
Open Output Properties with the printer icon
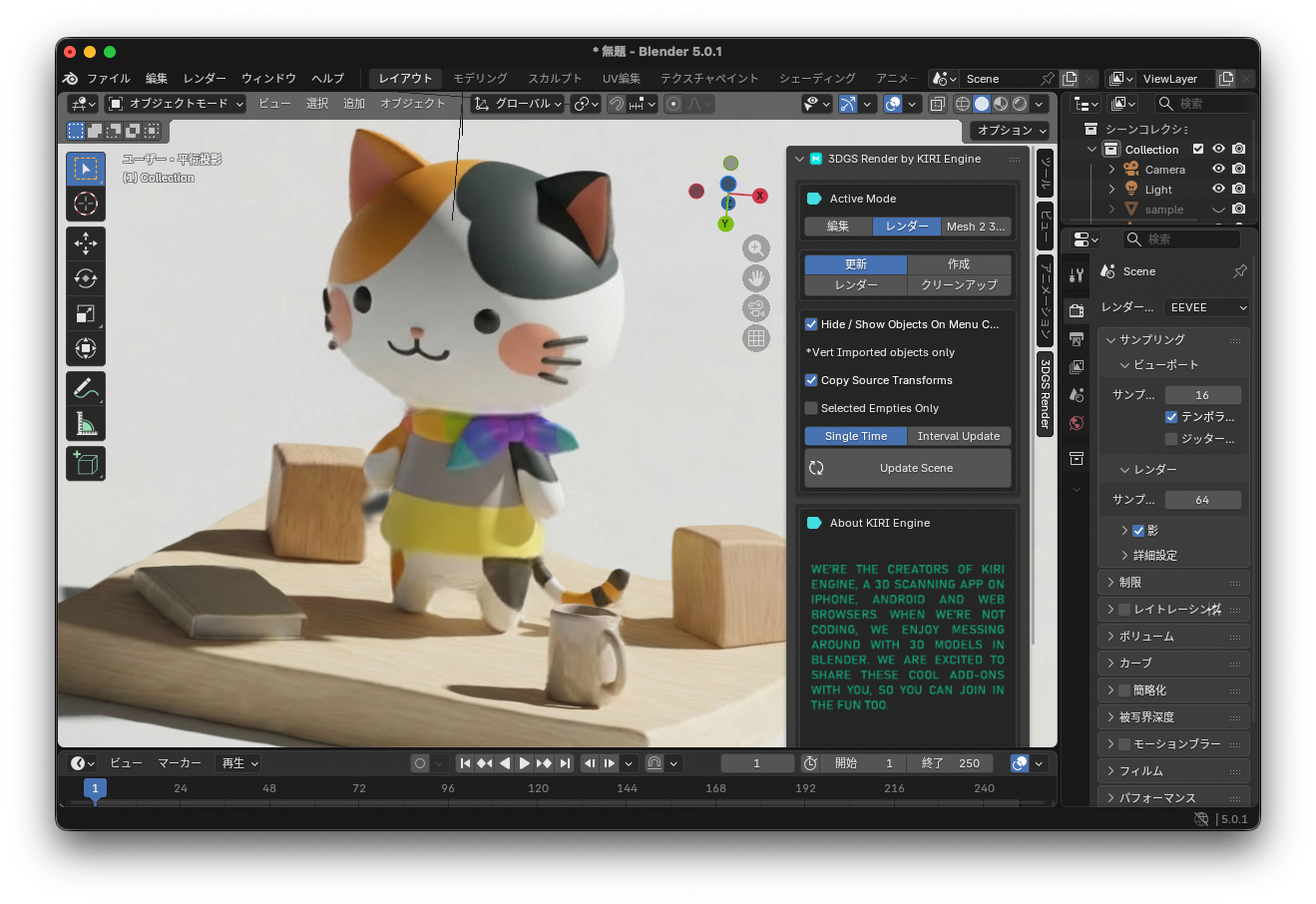point(1076,337)
